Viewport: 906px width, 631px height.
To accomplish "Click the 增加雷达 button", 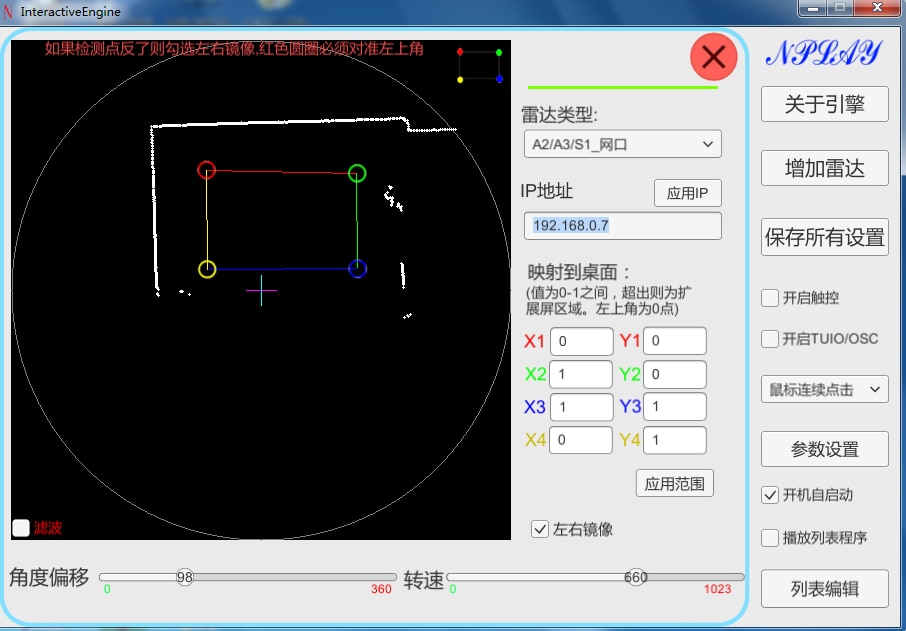I will coord(825,168).
